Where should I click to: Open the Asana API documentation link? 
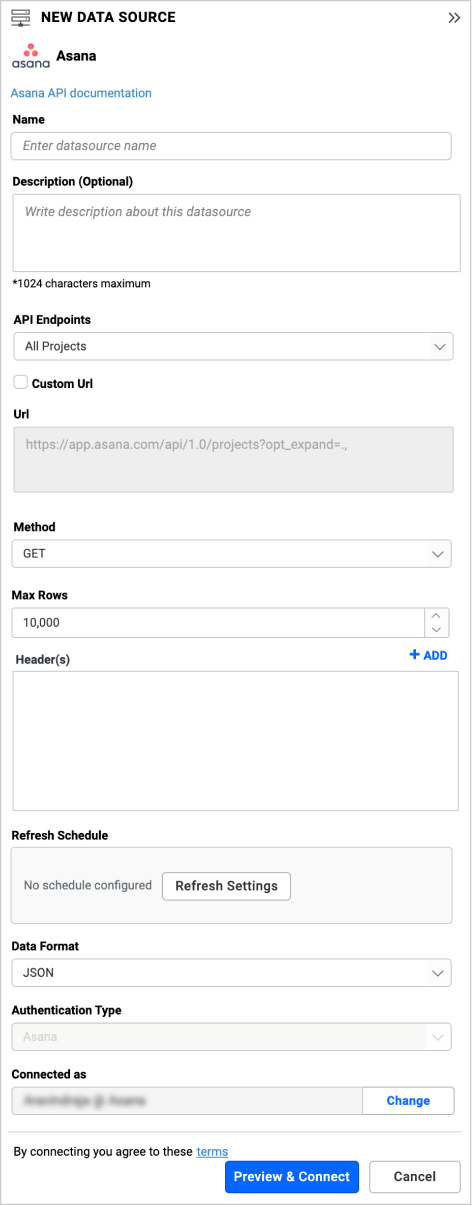coord(81,93)
